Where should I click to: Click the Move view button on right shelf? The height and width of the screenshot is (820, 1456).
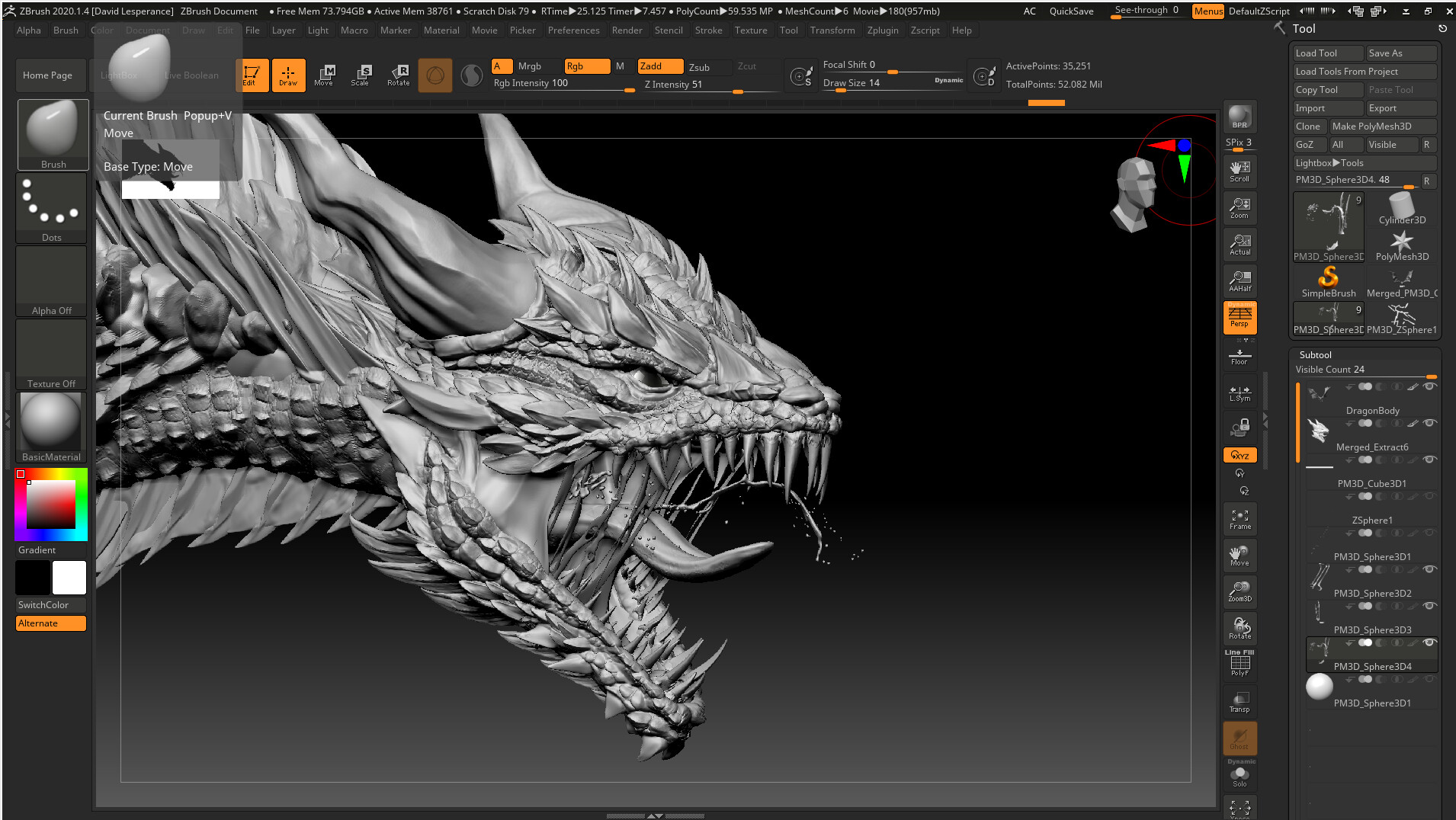tap(1240, 556)
